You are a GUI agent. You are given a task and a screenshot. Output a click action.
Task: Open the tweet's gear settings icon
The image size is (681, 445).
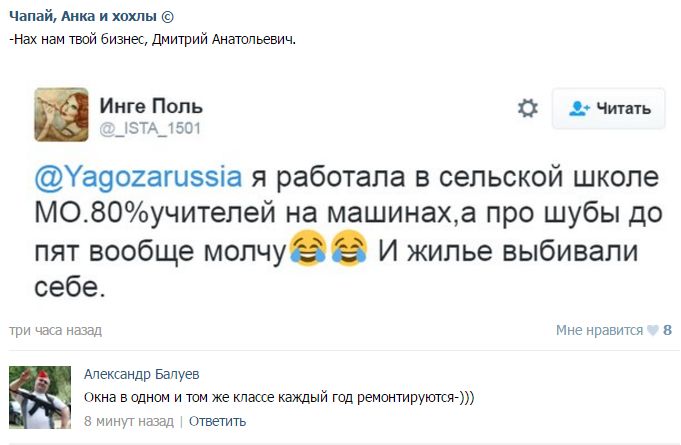[x=528, y=108]
